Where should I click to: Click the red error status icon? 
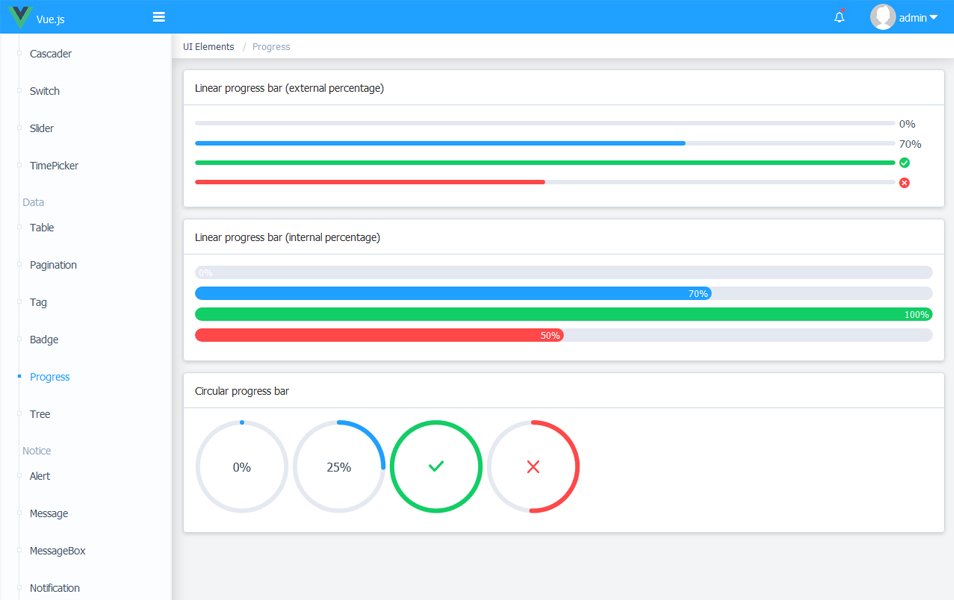[904, 183]
